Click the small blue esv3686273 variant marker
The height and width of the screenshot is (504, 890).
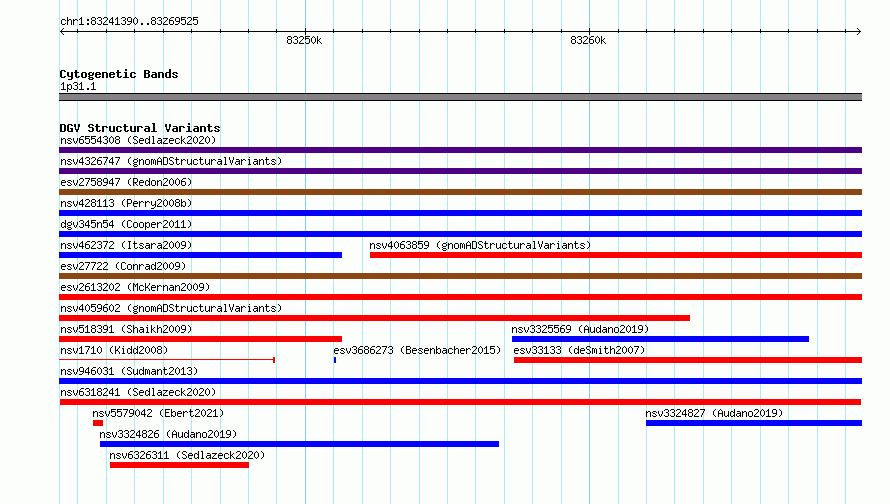[x=335, y=360]
